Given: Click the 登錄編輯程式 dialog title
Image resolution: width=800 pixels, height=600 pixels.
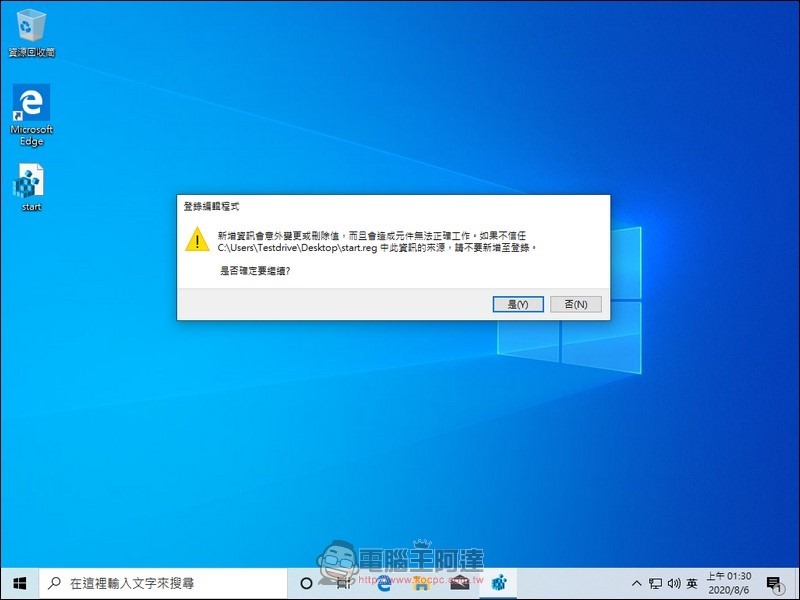Looking at the screenshot, I should [211, 207].
